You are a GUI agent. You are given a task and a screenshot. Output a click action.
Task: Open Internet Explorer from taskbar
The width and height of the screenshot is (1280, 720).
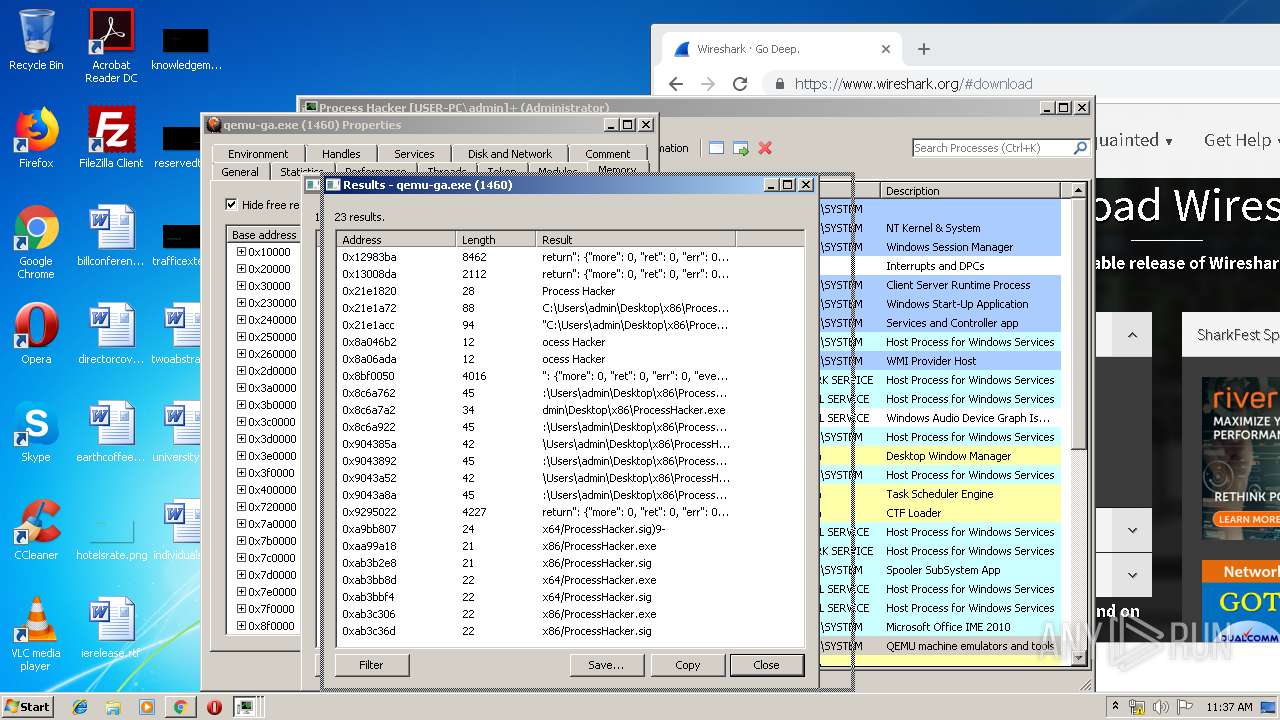click(x=80, y=707)
